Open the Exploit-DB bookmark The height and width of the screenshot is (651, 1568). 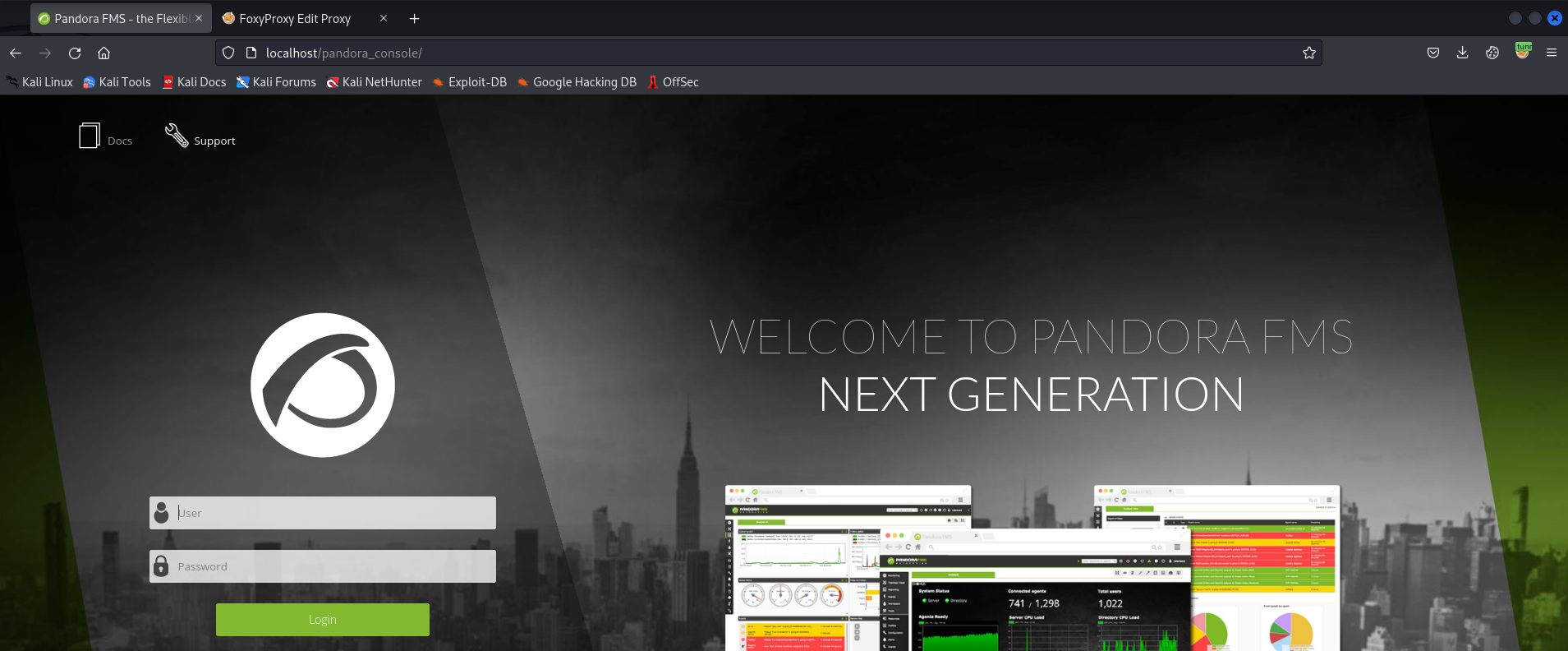[x=470, y=82]
